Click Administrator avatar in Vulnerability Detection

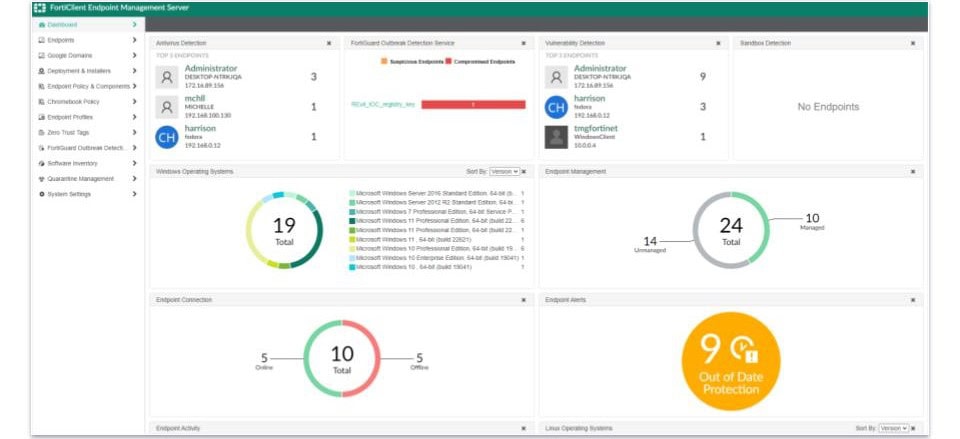click(556, 77)
